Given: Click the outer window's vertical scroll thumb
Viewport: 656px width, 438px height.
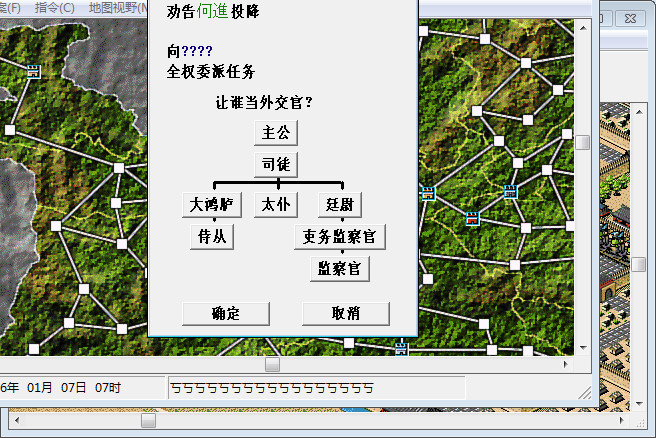Looking at the screenshot, I should tap(639, 264).
